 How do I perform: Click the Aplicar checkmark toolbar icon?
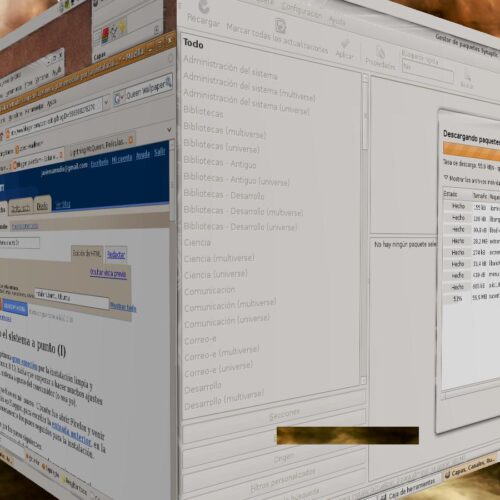click(345, 44)
